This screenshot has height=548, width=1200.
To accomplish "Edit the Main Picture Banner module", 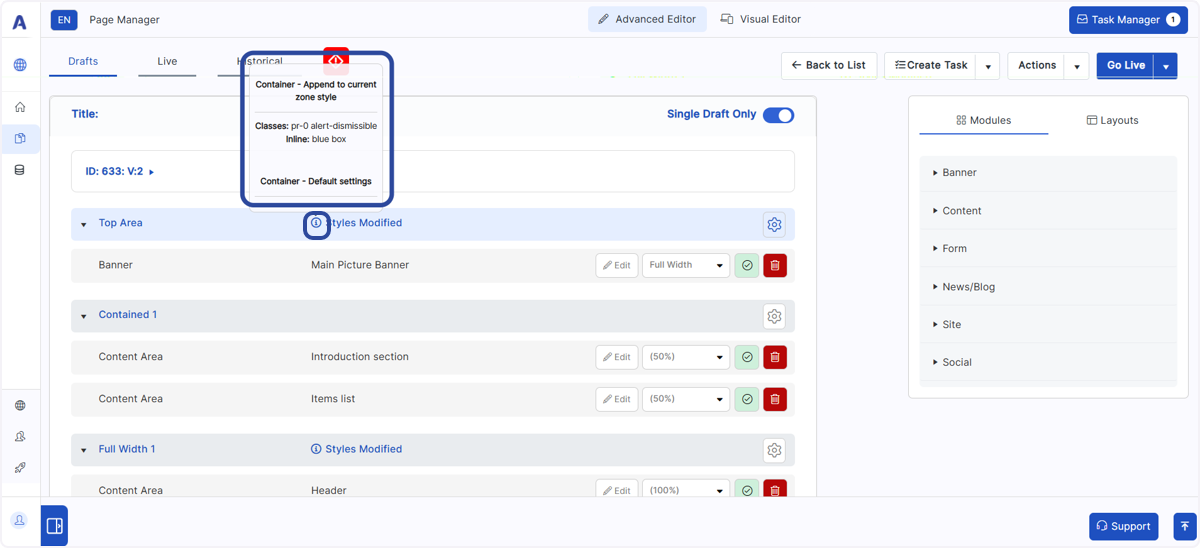I will click(x=617, y=265).
